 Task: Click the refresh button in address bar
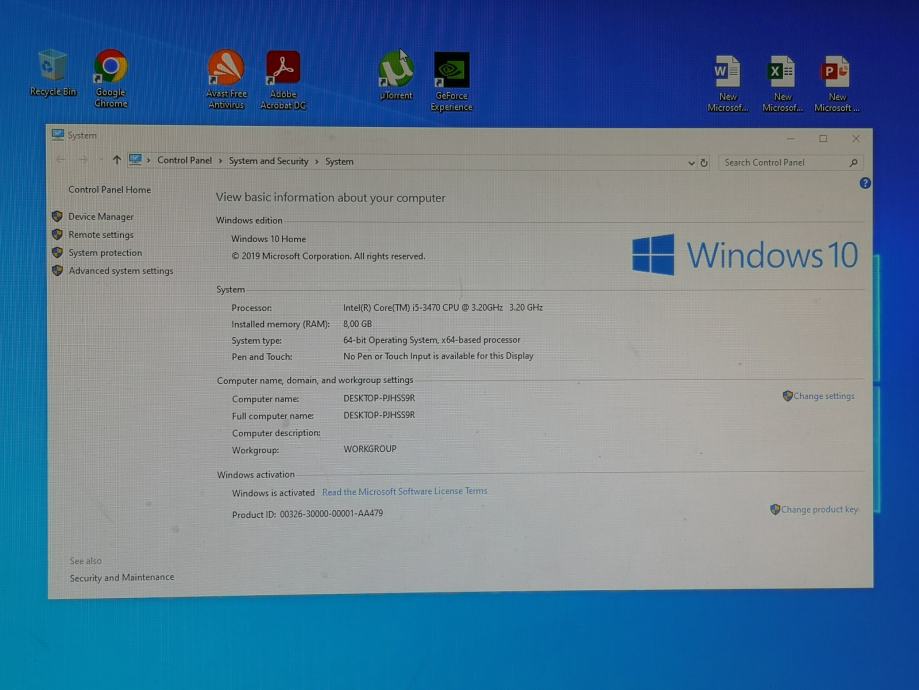coord(704,163)
